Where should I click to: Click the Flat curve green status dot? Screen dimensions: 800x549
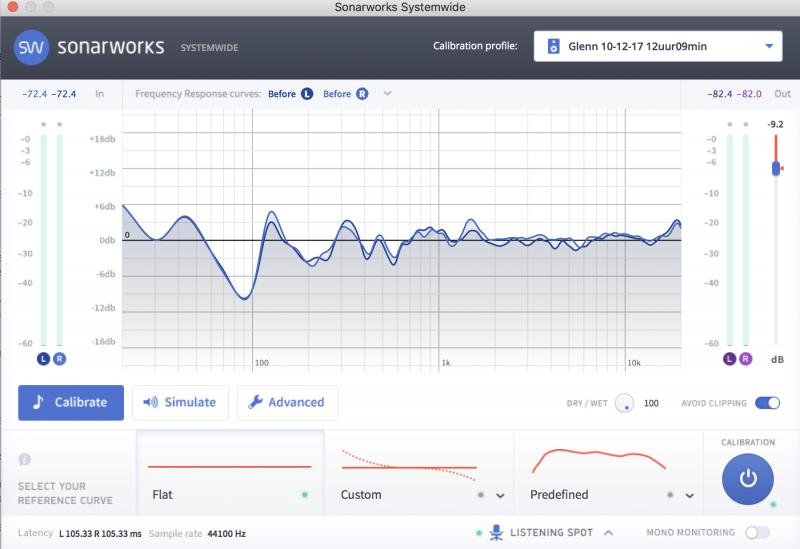point(305,494)
